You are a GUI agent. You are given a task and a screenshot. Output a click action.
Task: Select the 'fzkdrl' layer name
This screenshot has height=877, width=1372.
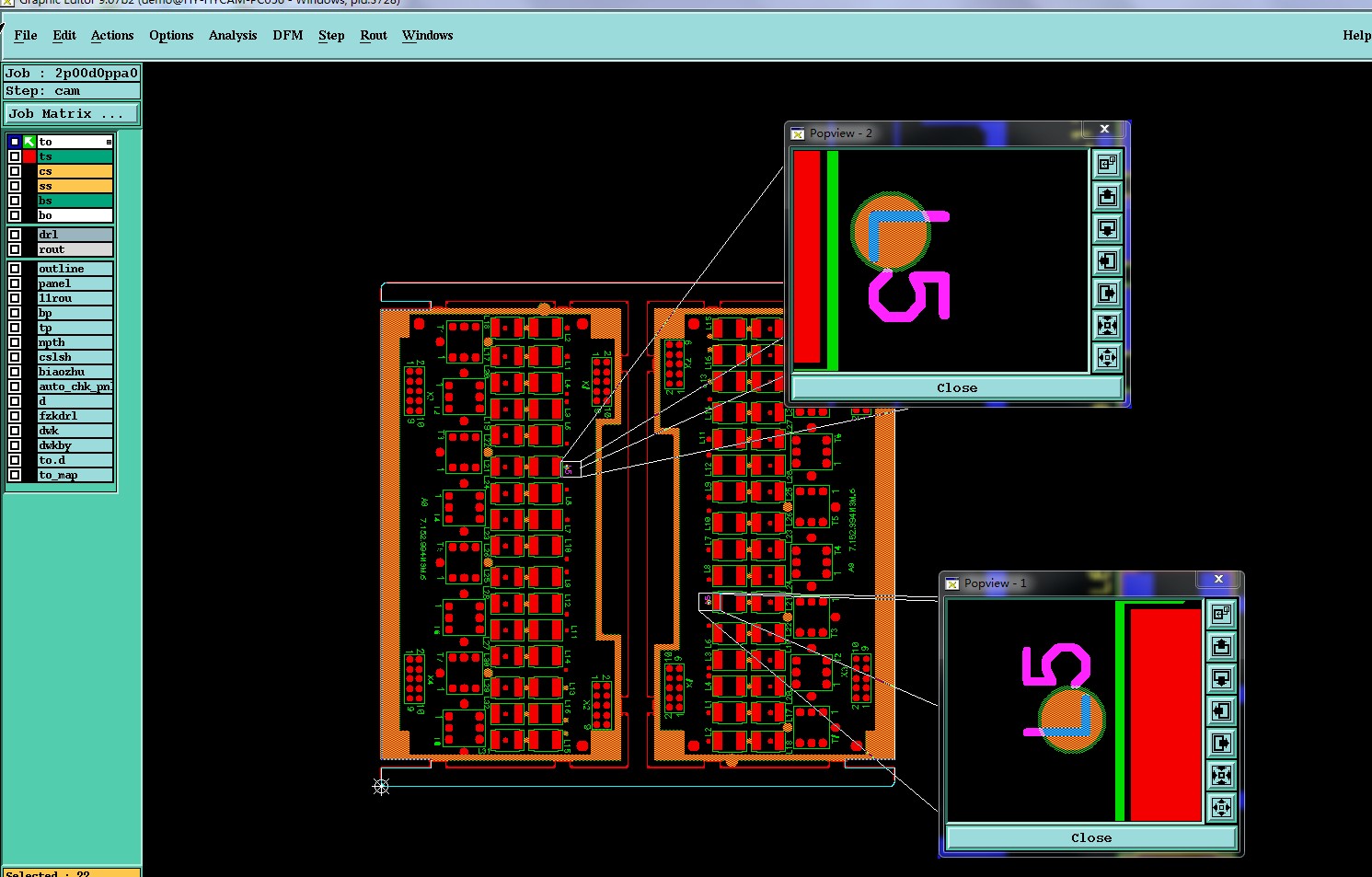click(75, 416)
